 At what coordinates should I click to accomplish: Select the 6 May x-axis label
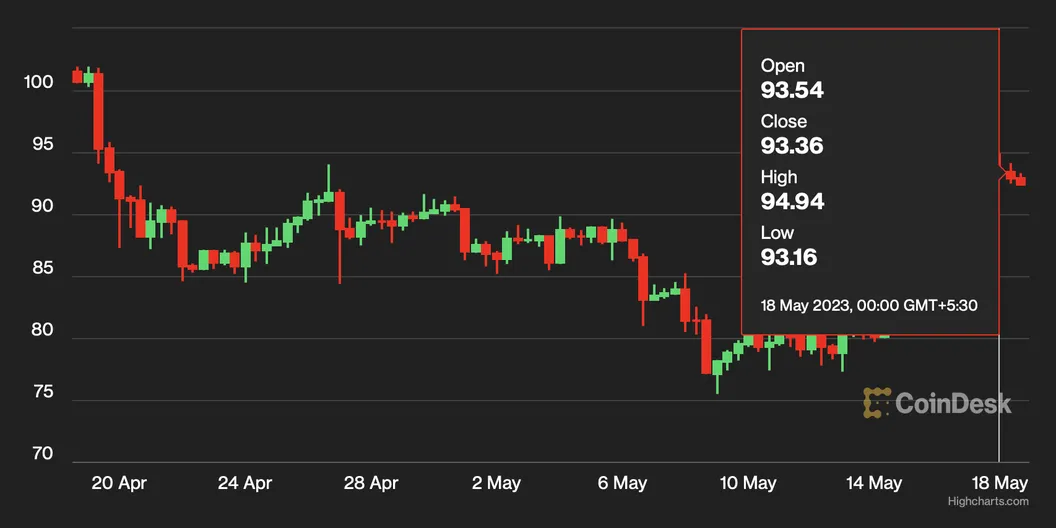pyautogui.click(x=623, y=483)
